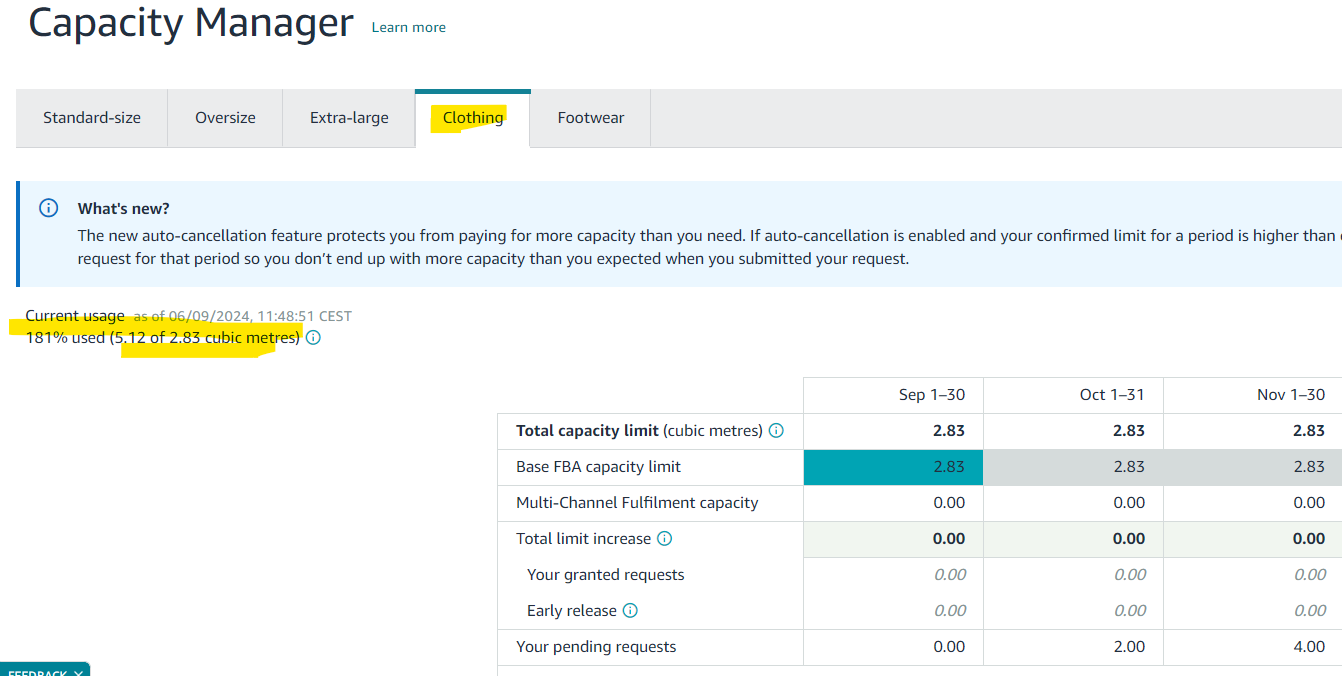Viewport: 1342px width, 676px height.
Task: Click the Sep 1–30 column header
Action: click(893, 395)
